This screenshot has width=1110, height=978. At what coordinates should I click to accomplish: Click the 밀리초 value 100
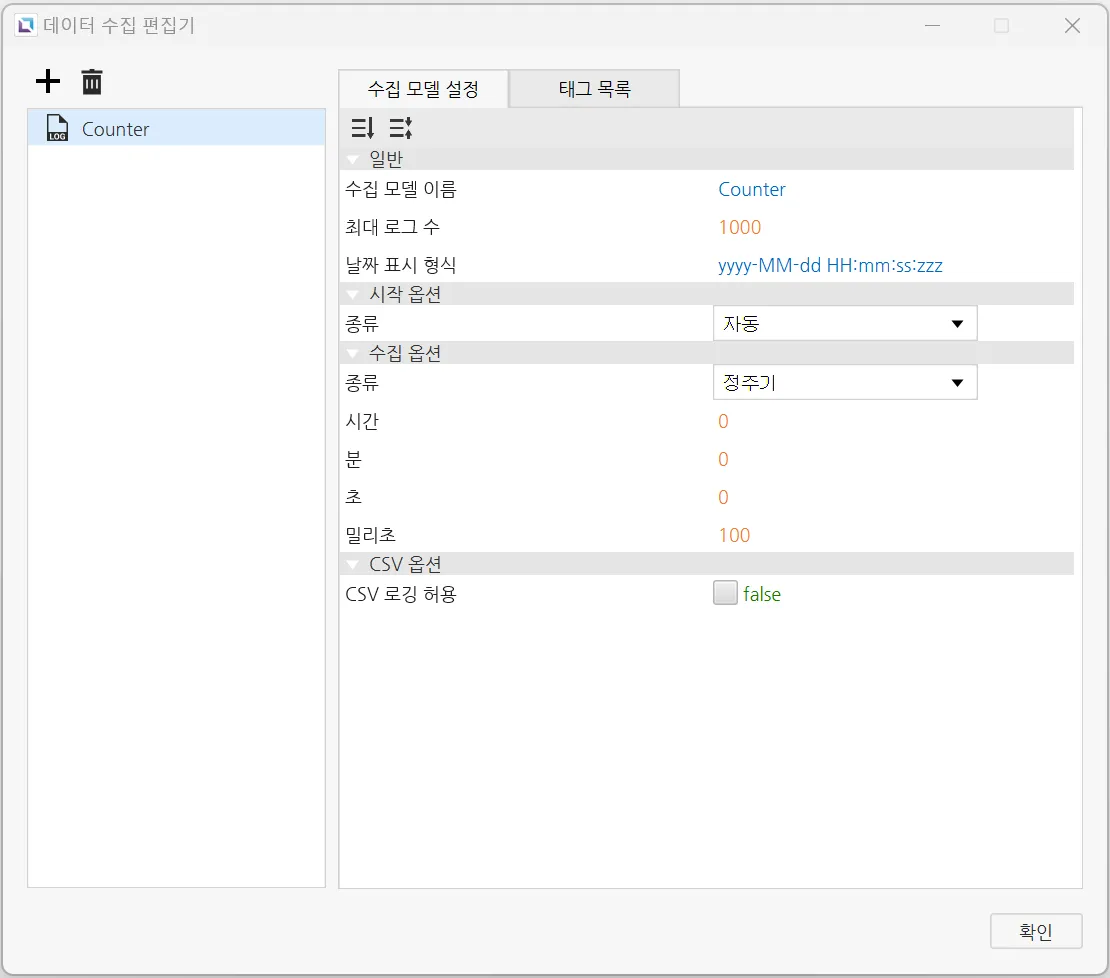pyautogui.click(x=734, y=536)
